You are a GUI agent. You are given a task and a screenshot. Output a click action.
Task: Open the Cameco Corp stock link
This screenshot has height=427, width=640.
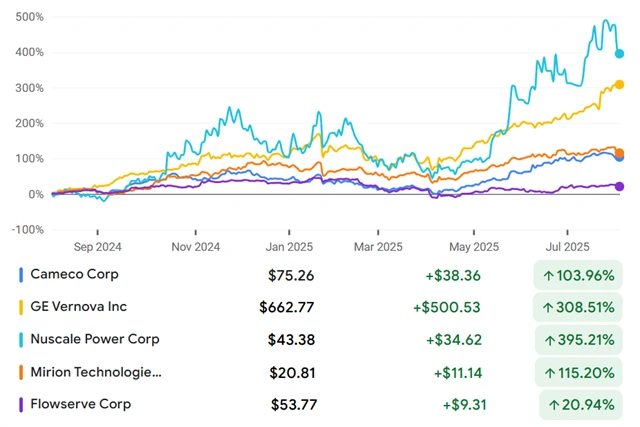tap(75, 275)
